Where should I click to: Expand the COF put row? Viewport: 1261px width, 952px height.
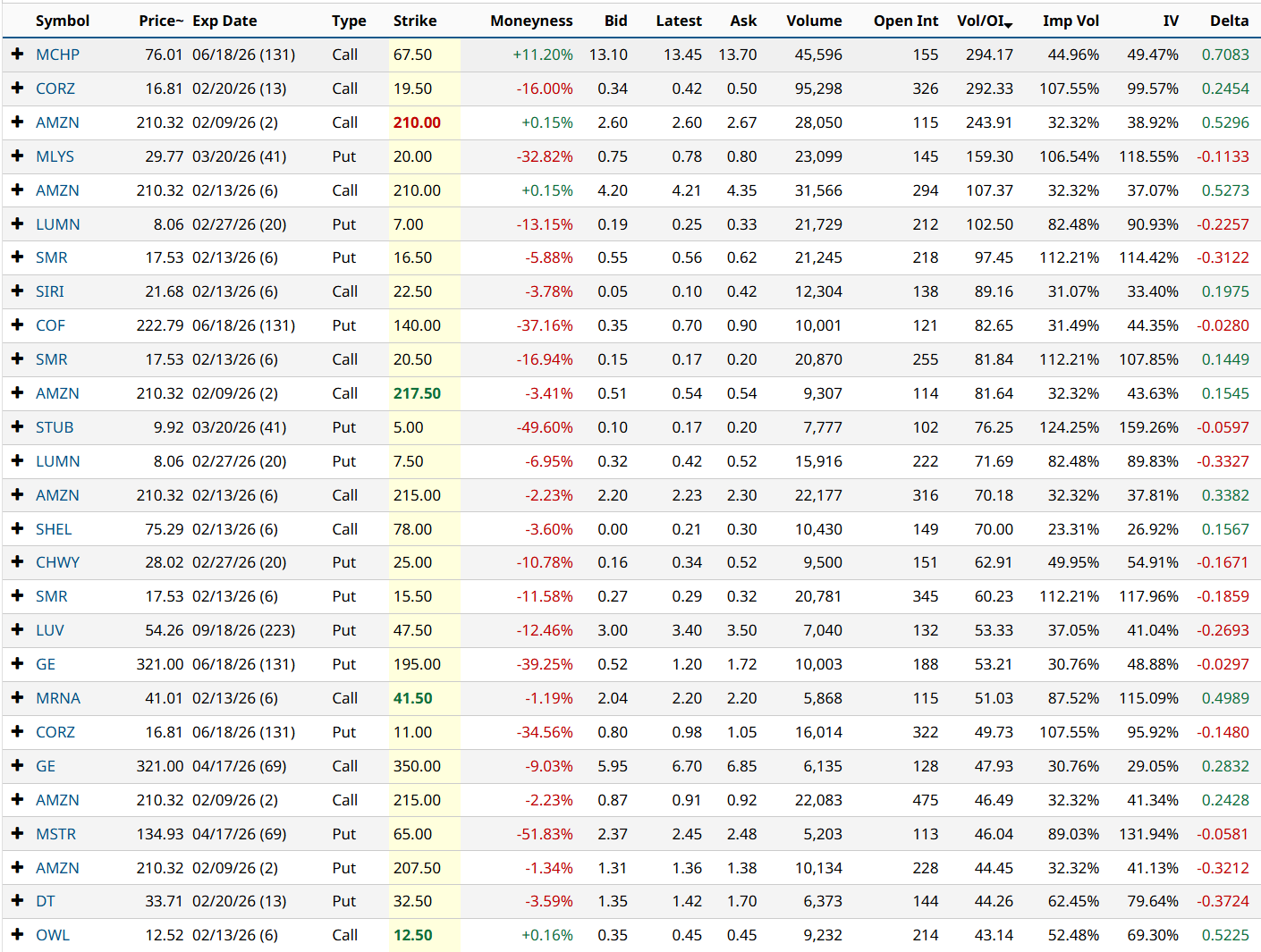[17, 325]
